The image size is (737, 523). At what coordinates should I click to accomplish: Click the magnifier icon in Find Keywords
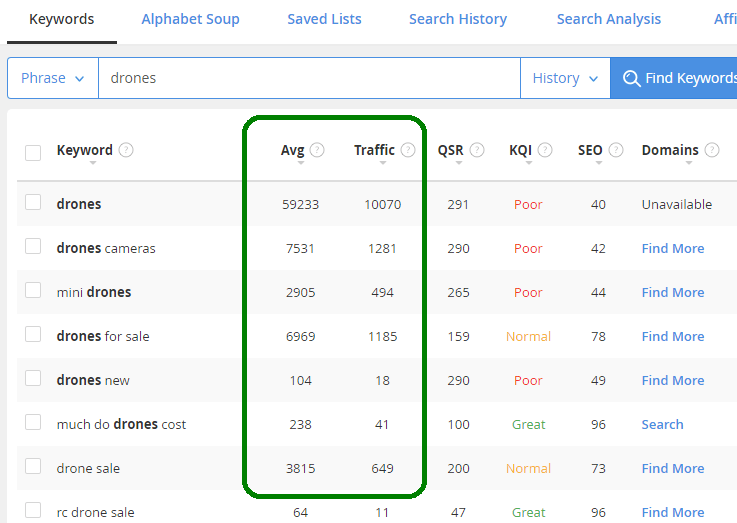pyautogui.click(x=631, y=78)
